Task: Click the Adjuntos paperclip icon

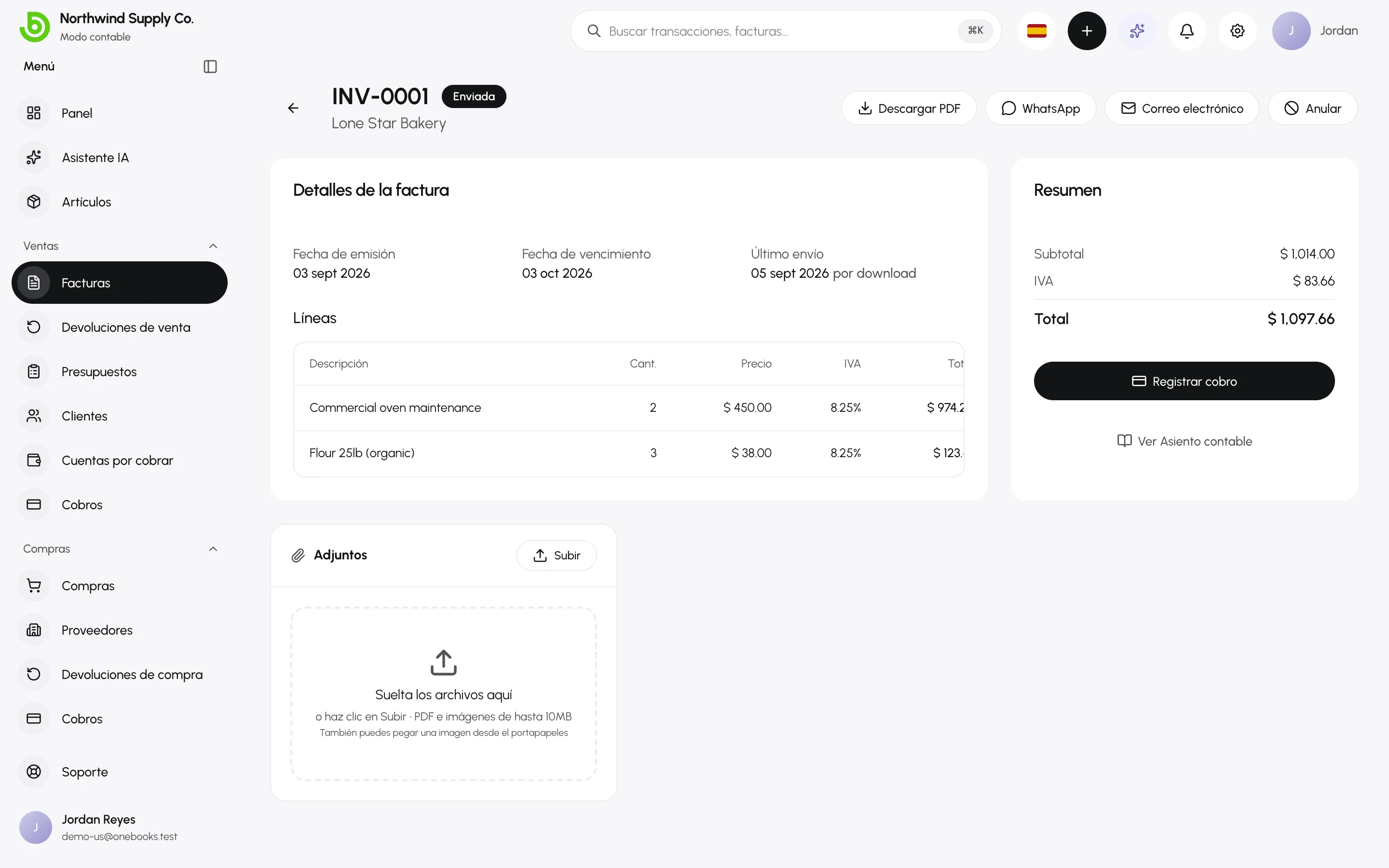Action: pos(298,555)
